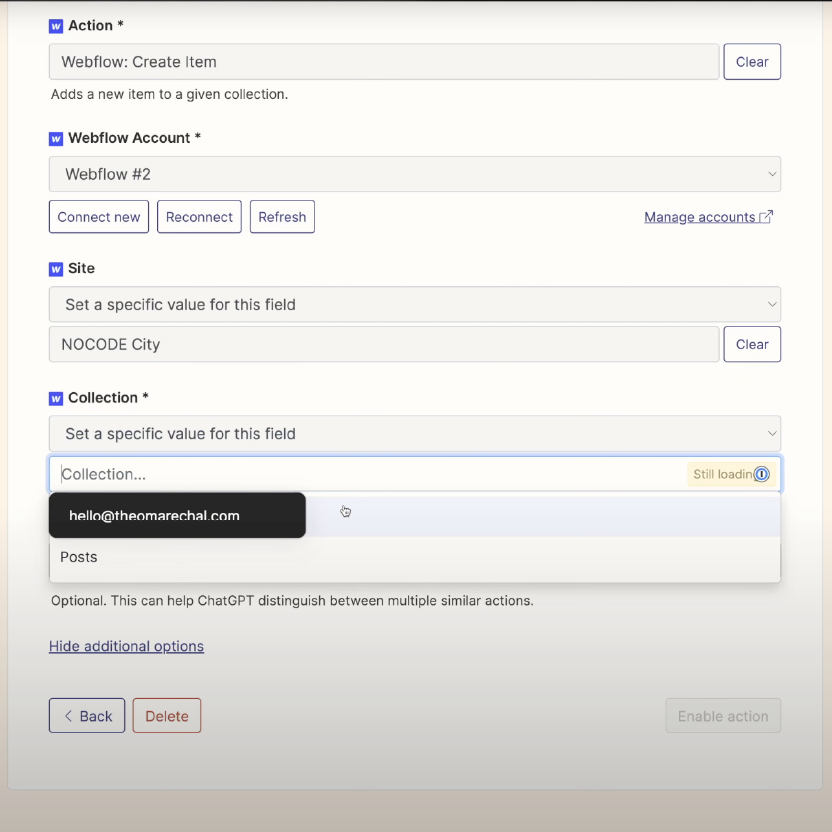Screen dimensions: 832x832
Task: Click the Webflow: Create Item action field
Action: [x=384, y=62]
